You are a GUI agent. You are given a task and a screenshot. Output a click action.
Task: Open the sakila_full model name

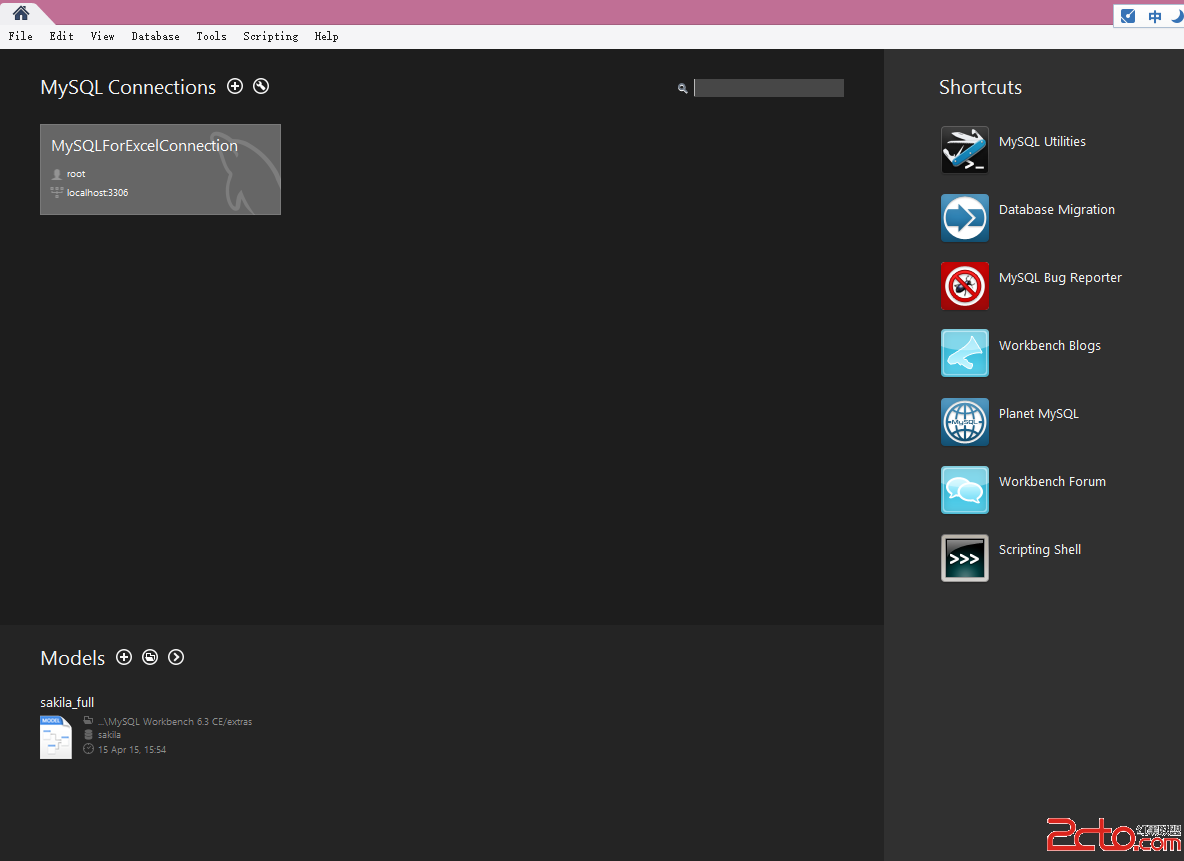point(67,702)
